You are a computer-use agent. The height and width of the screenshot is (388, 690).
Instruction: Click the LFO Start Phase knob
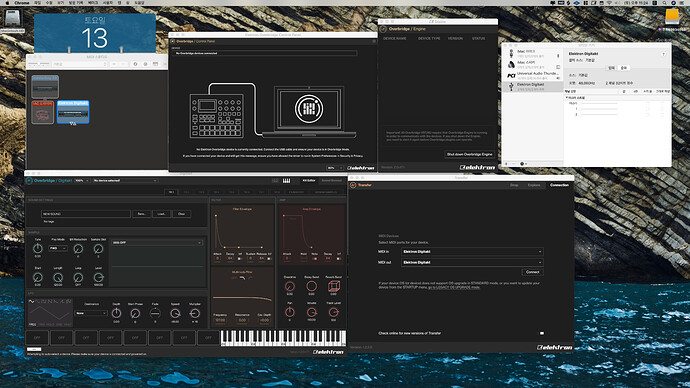click(x=135, y=313)
